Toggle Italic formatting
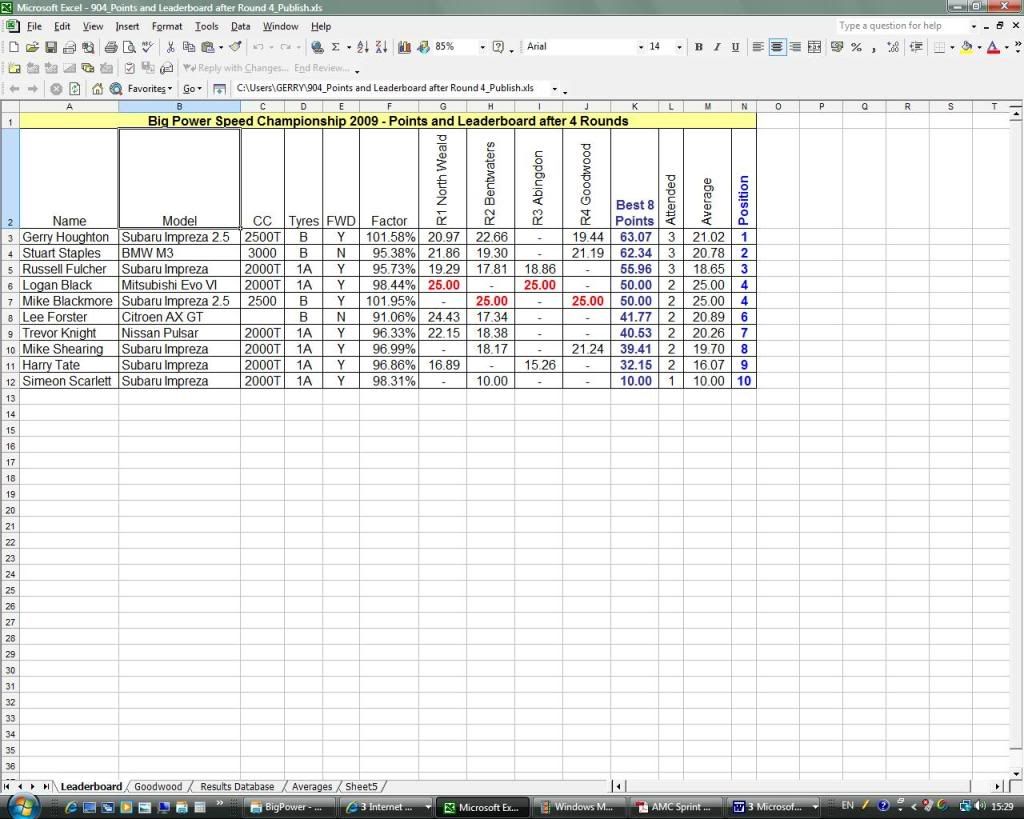Viewport: 1024px width, 819px height. (717, 47)
